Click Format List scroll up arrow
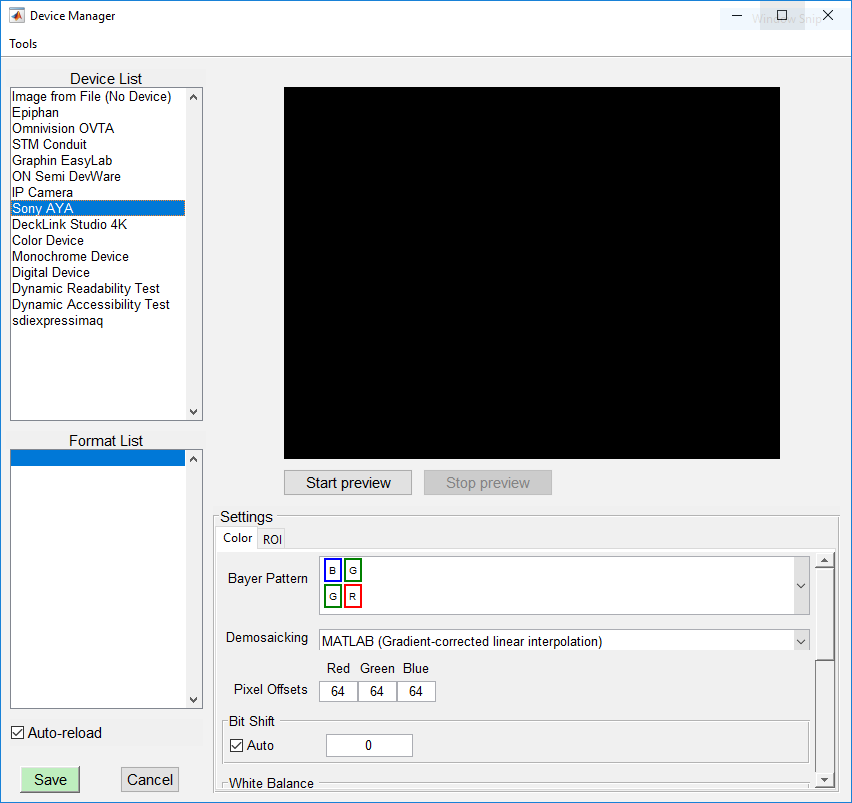 [x=193, y=460]
